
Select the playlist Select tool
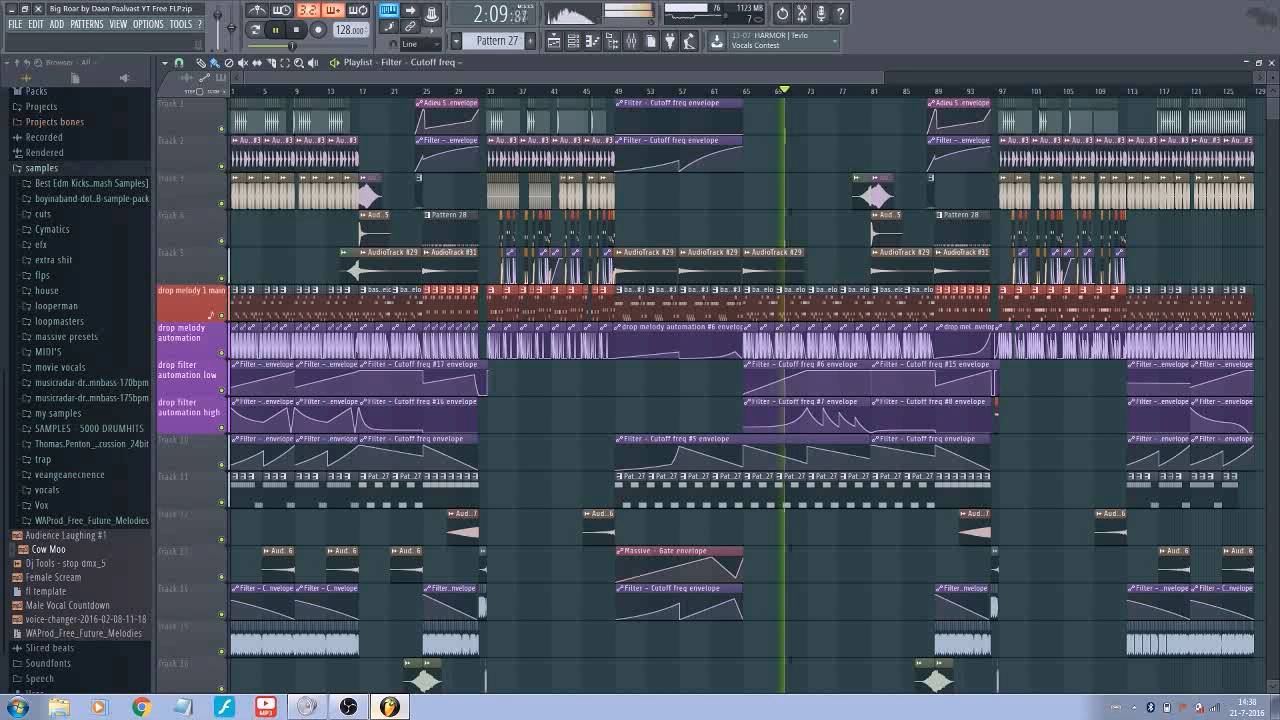pyautogui.click(x=285, y=62)
